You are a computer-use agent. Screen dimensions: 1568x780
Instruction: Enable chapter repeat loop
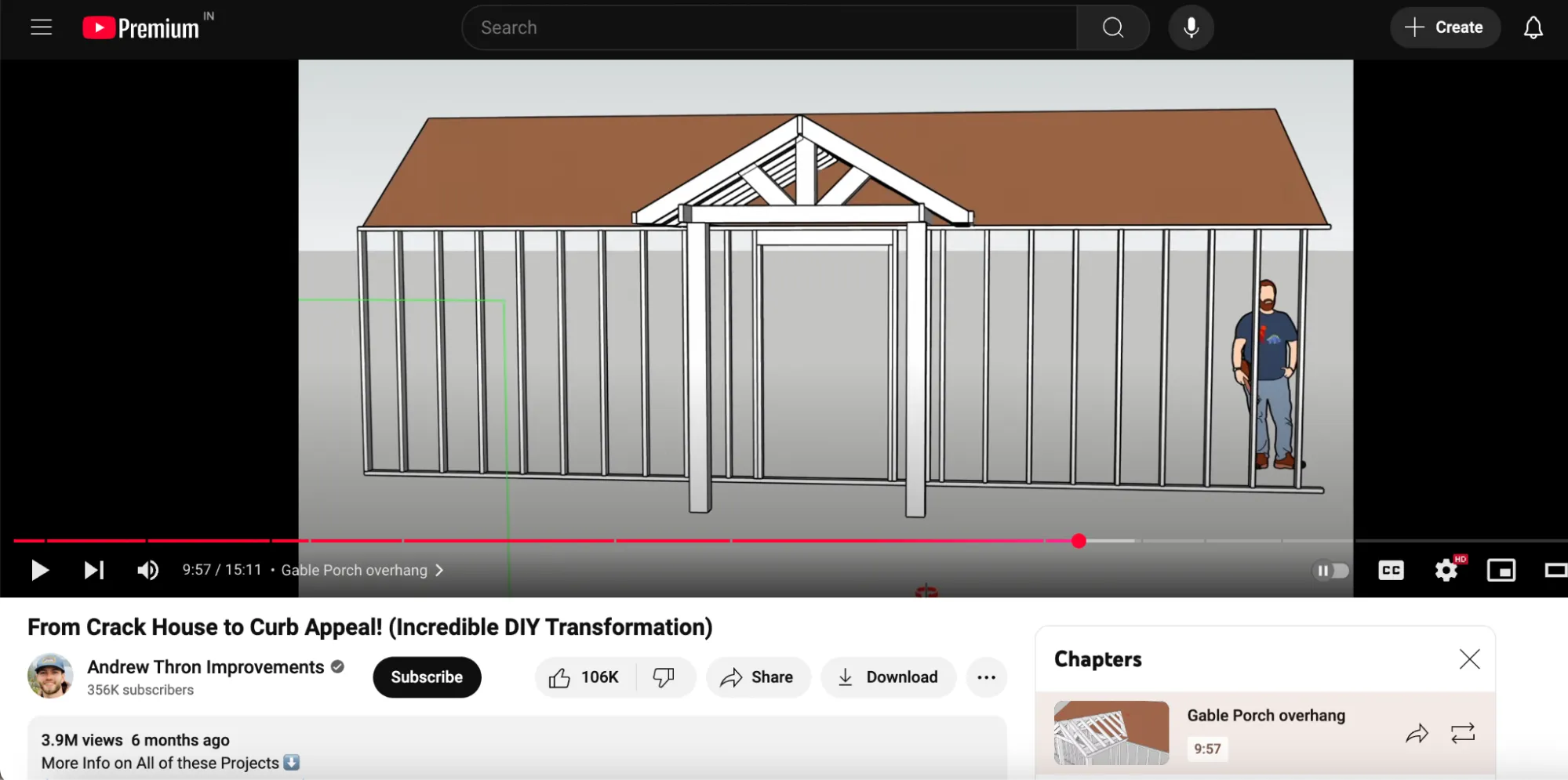click(1462, 733)
